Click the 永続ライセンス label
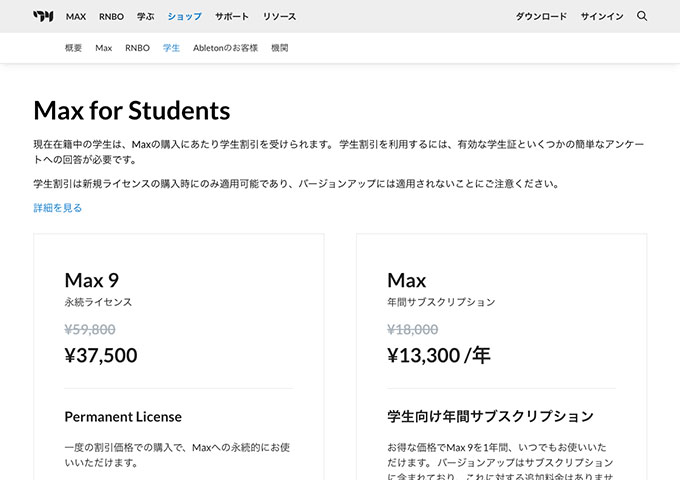This screenshot has height=480, width=680. pyautogui.click(x=98, y=302)
